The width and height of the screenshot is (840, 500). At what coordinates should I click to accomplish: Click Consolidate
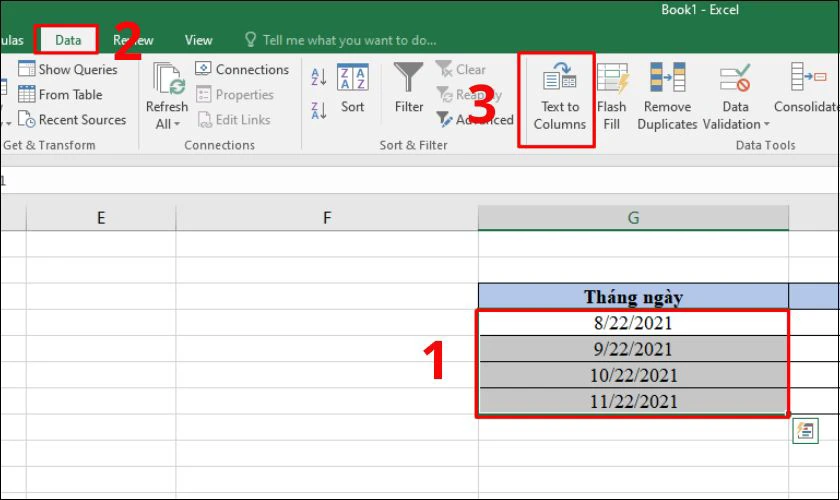pyautogui.click(x=807, y=88)
